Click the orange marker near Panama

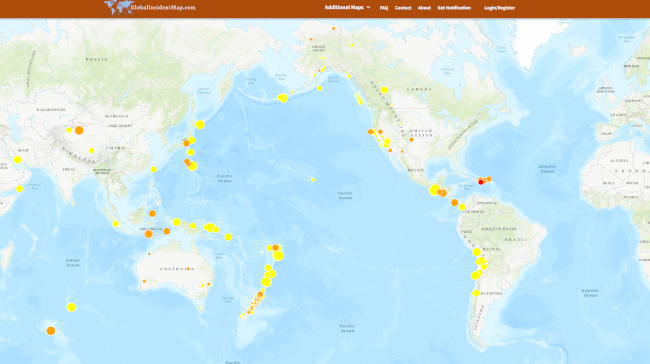(454, 203)
